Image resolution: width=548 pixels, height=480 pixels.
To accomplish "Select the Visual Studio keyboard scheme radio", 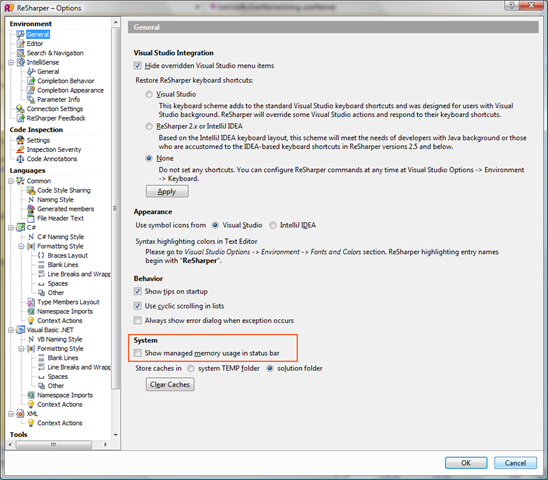I will click(149, 94).
